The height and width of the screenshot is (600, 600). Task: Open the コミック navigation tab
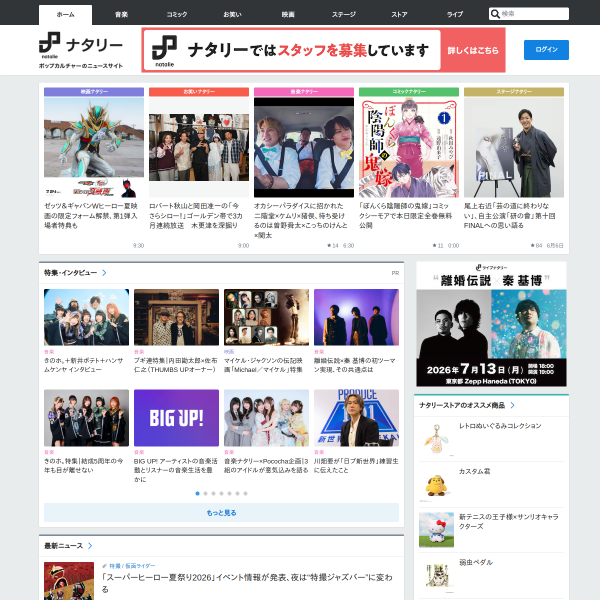(x=177, y=15)
